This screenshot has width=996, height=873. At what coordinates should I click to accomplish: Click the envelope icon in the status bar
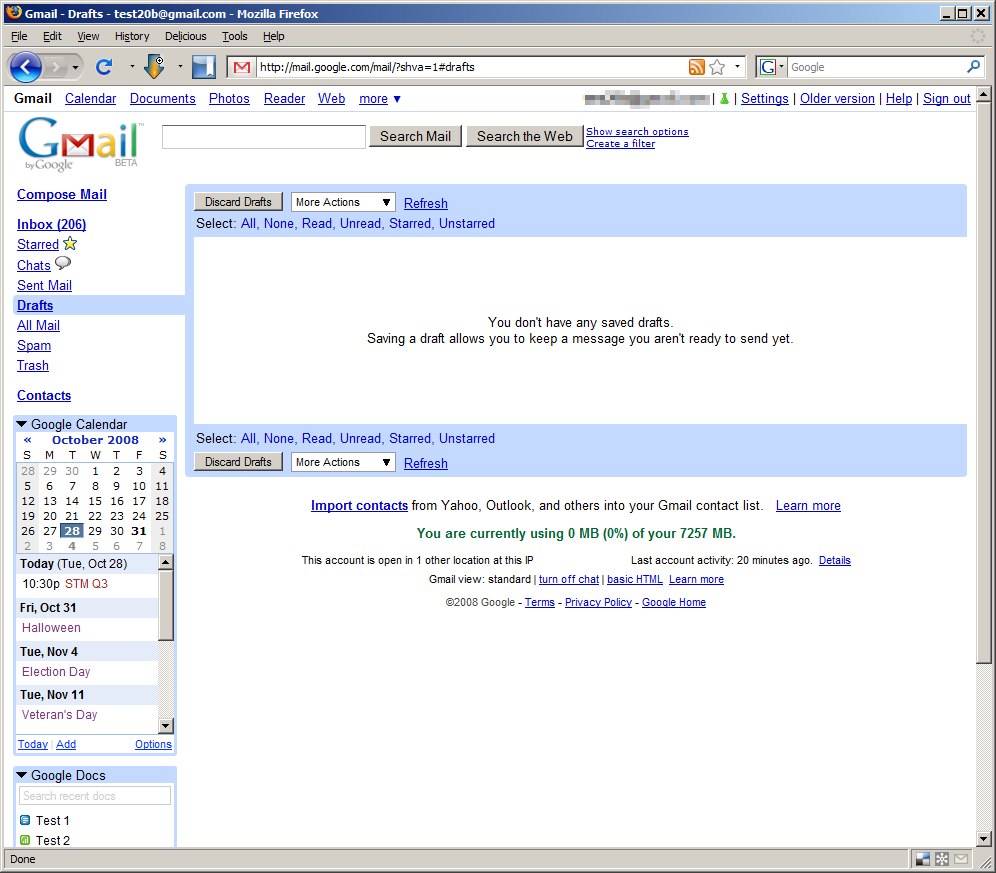point(961,859)
